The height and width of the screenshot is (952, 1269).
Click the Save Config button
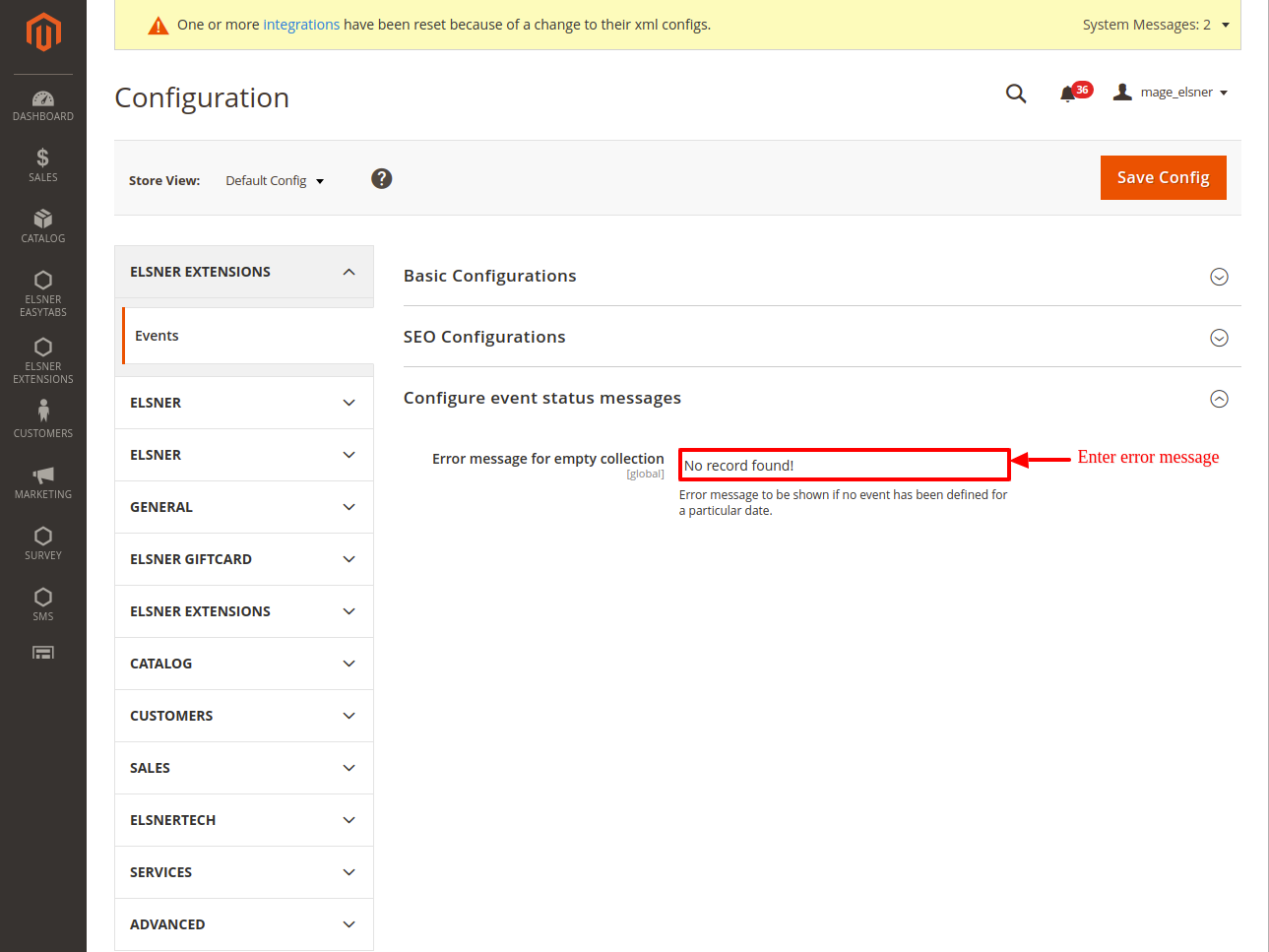[x=1163, y=177]
